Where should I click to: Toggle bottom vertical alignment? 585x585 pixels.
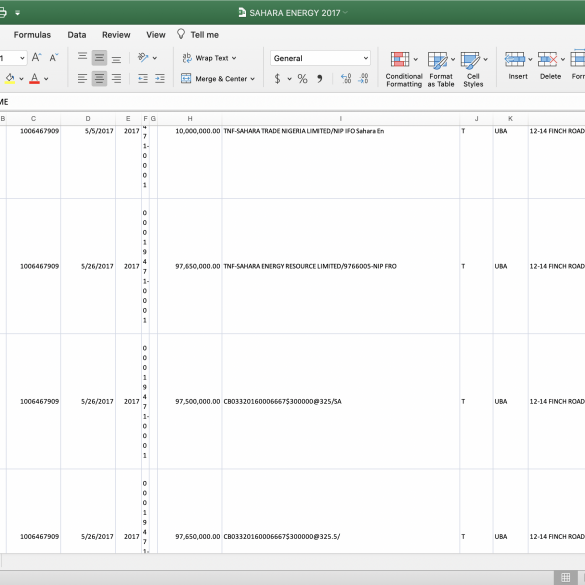click(x=116, y=57)
